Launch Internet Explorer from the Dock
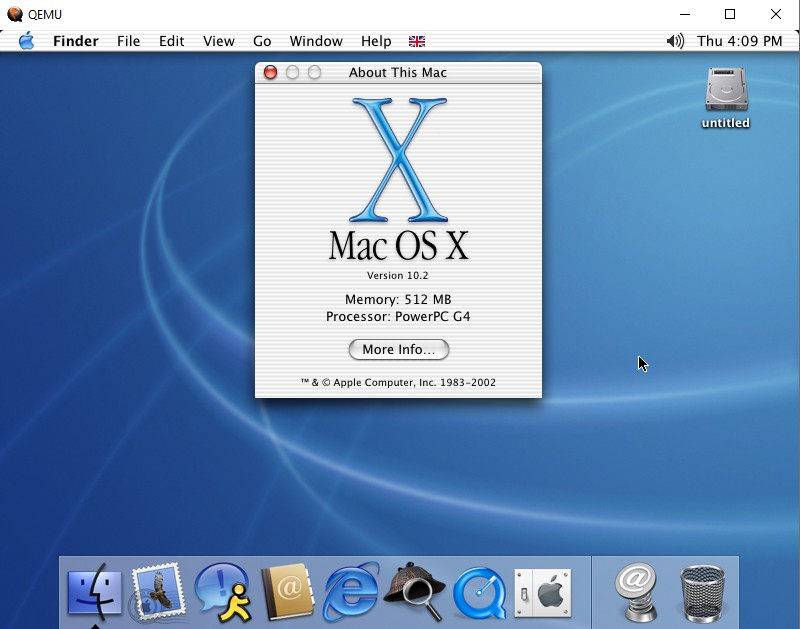Screen dimensions: 800x629 coord(351,592)
